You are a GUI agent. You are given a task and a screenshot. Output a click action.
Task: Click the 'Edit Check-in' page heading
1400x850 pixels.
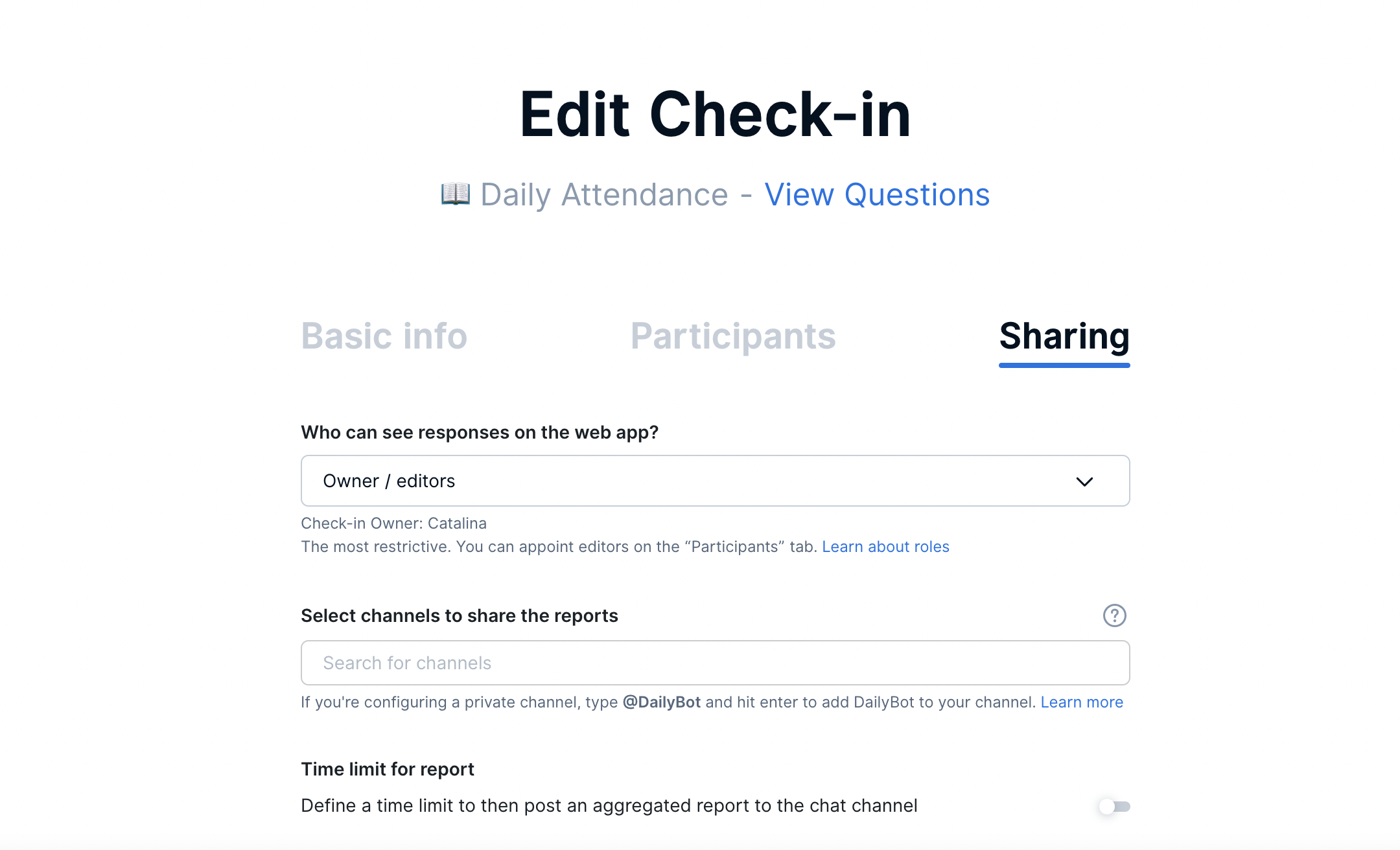(x=715, y=115)
